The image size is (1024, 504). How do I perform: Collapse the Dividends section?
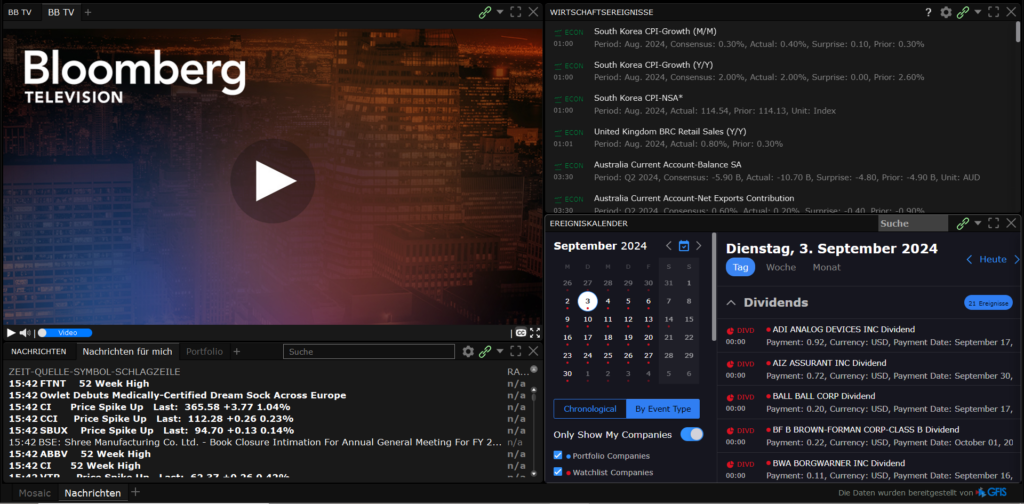pyautogui.click(x=731, y=303)
